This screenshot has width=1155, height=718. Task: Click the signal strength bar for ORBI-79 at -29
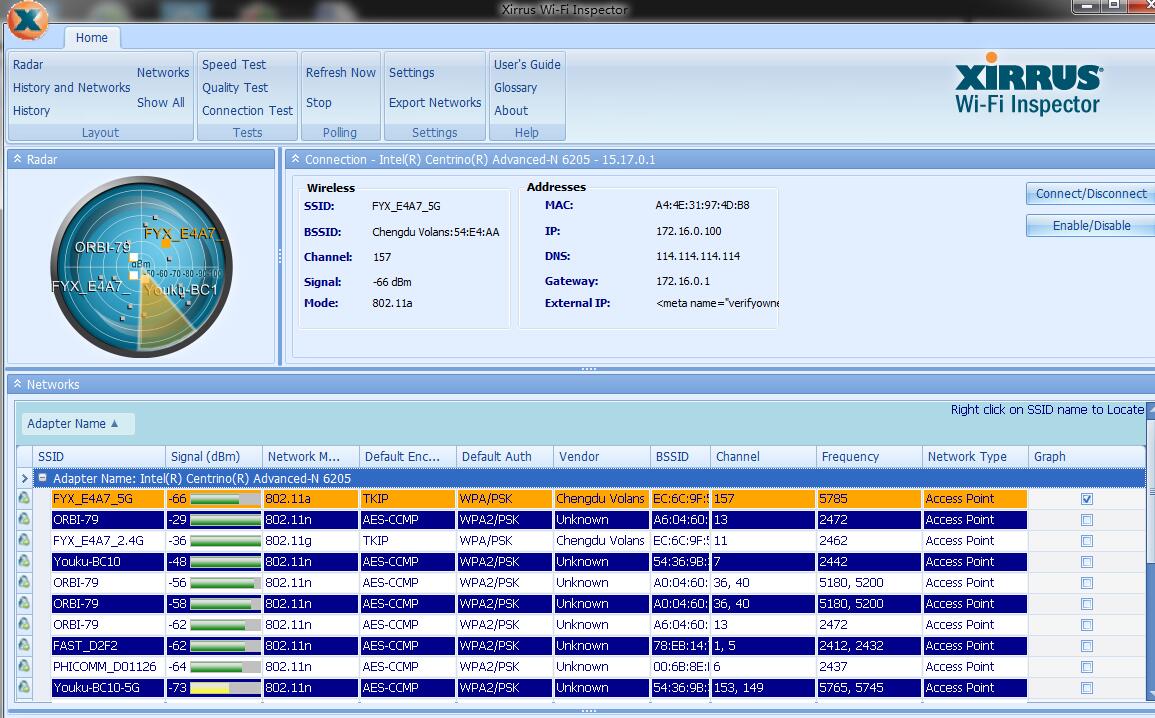click(x=224, y=520)
